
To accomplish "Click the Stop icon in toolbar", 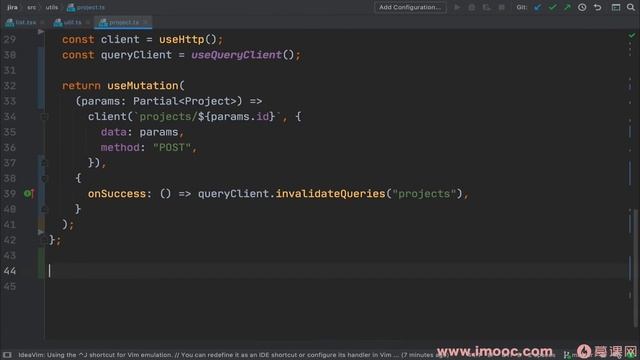I will click(x=502, y=7).
